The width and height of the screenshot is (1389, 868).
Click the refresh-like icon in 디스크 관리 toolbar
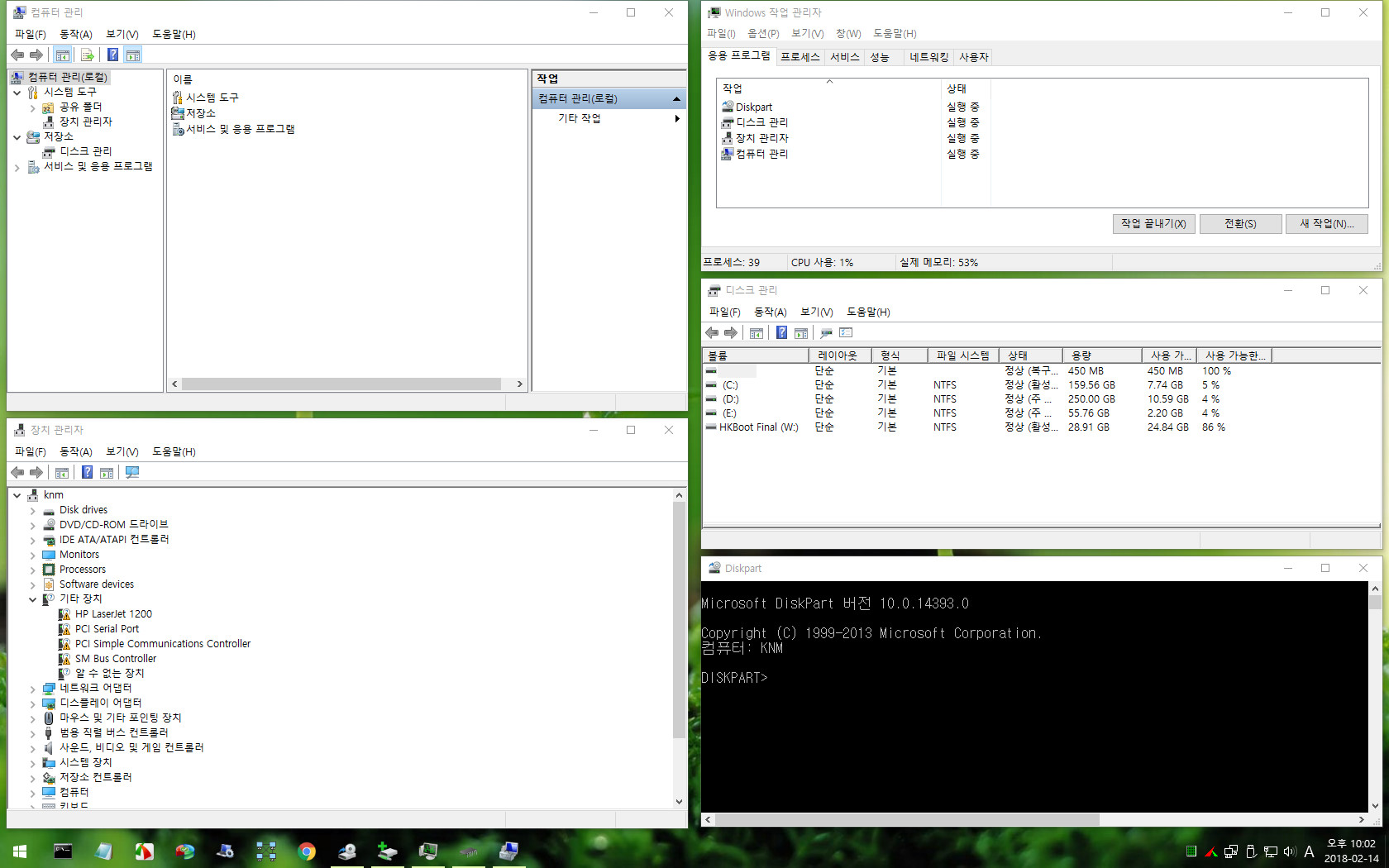(x=826, y=332)
